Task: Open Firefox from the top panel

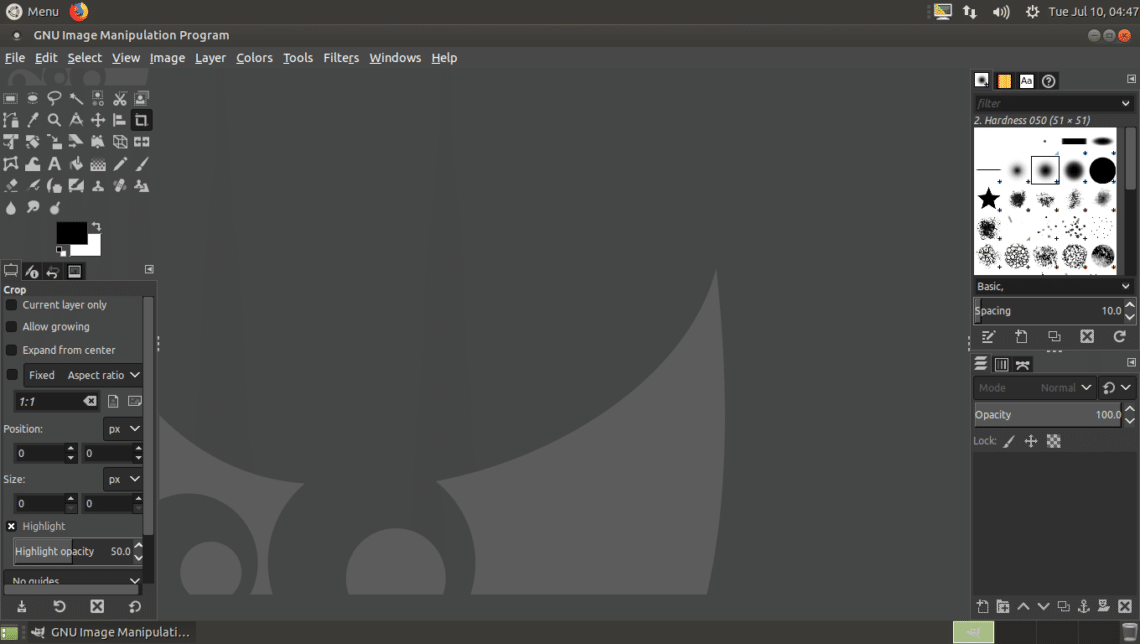Action: (x=79, y=11)
